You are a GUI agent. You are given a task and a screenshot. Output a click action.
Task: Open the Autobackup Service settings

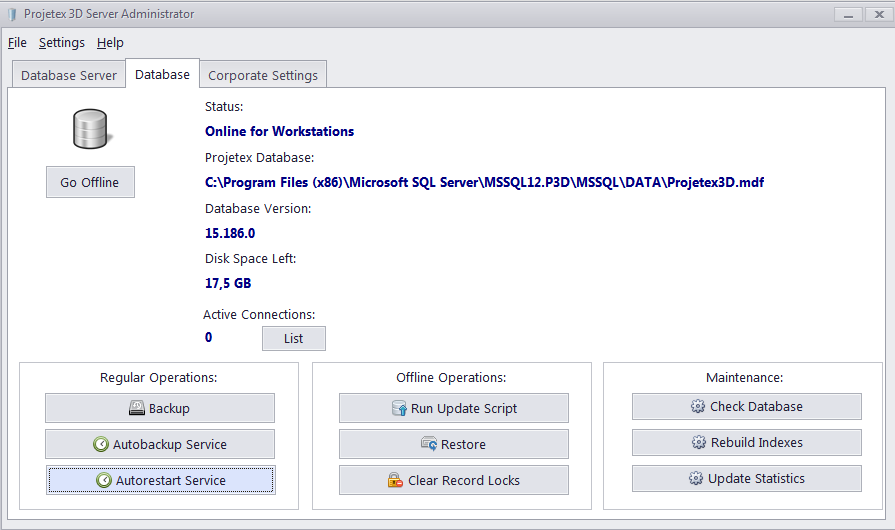(160, 444)
